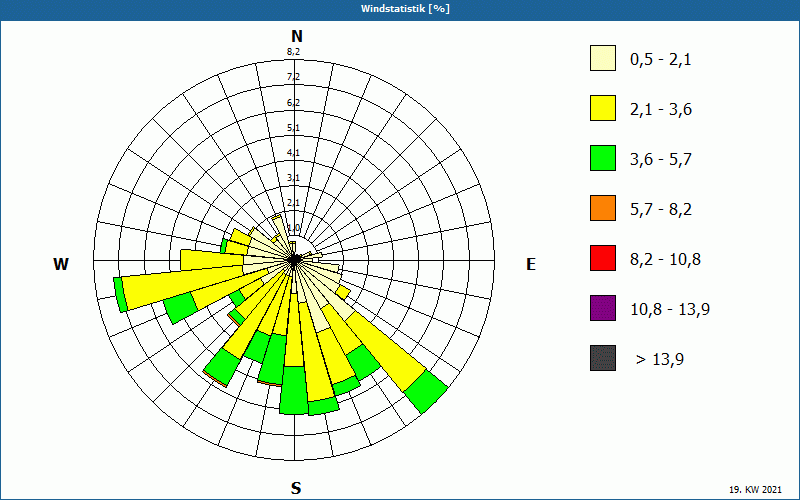The width and height of the screenshot is (800, 500).
Task: Click the W compass label
Action: click(x=61, y=264)
